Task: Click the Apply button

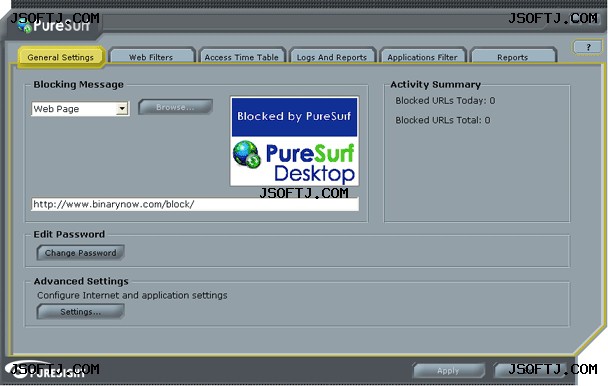Action: coord(449,370)
